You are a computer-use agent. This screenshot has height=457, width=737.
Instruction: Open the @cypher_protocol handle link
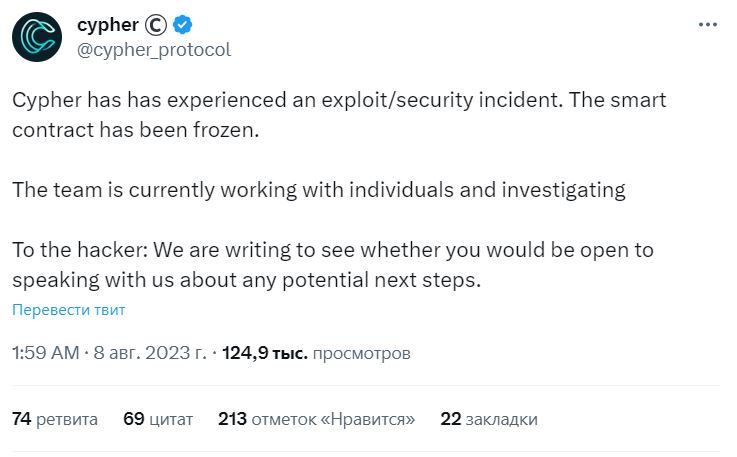[154, 50]
